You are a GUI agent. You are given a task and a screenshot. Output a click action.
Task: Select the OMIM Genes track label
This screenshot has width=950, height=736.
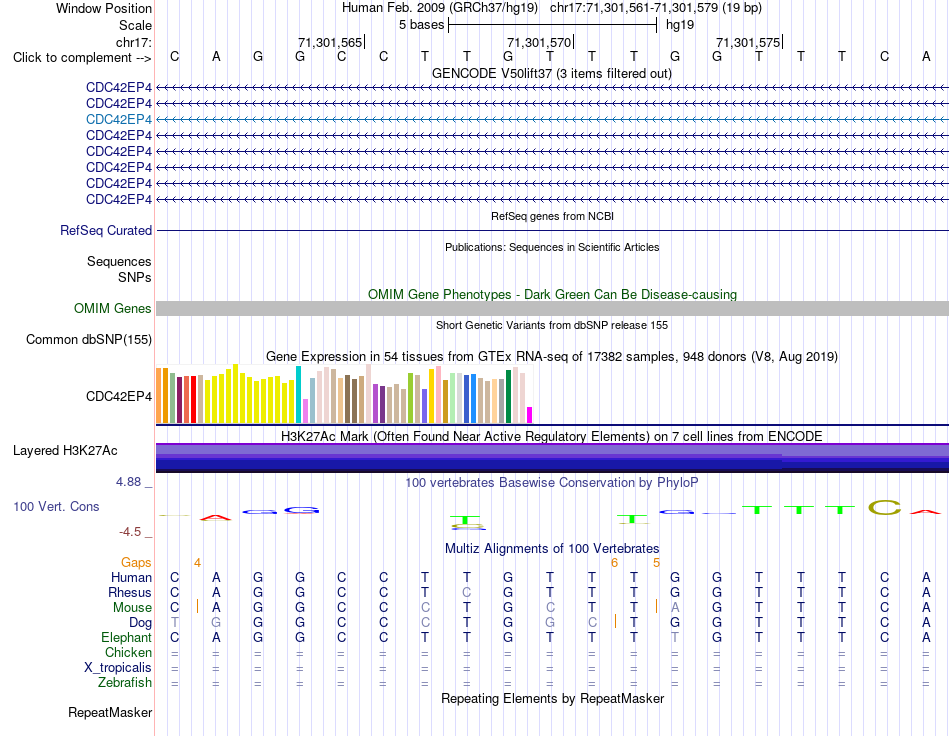point(113,308)
